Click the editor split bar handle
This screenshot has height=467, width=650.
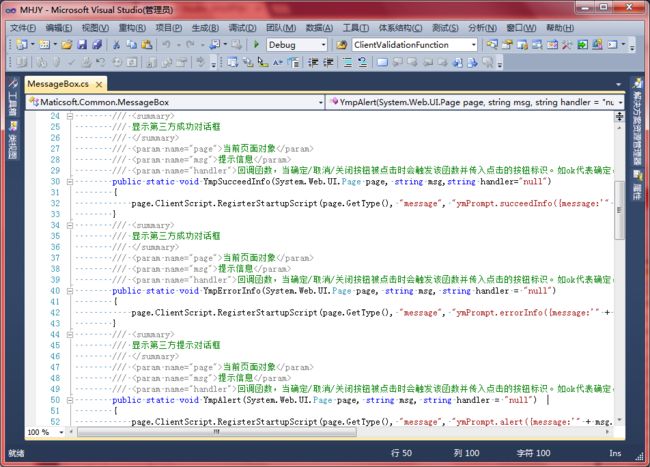(x=619, y=116)
